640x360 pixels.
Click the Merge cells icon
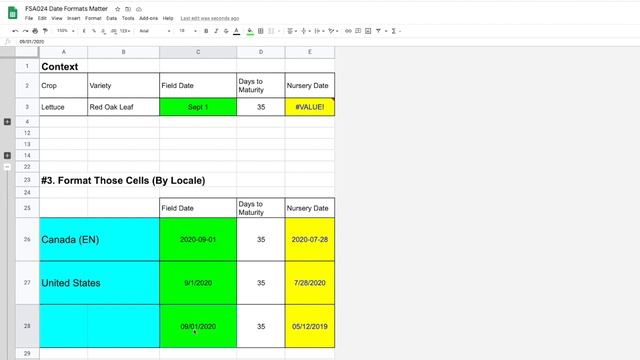(271, 31)
